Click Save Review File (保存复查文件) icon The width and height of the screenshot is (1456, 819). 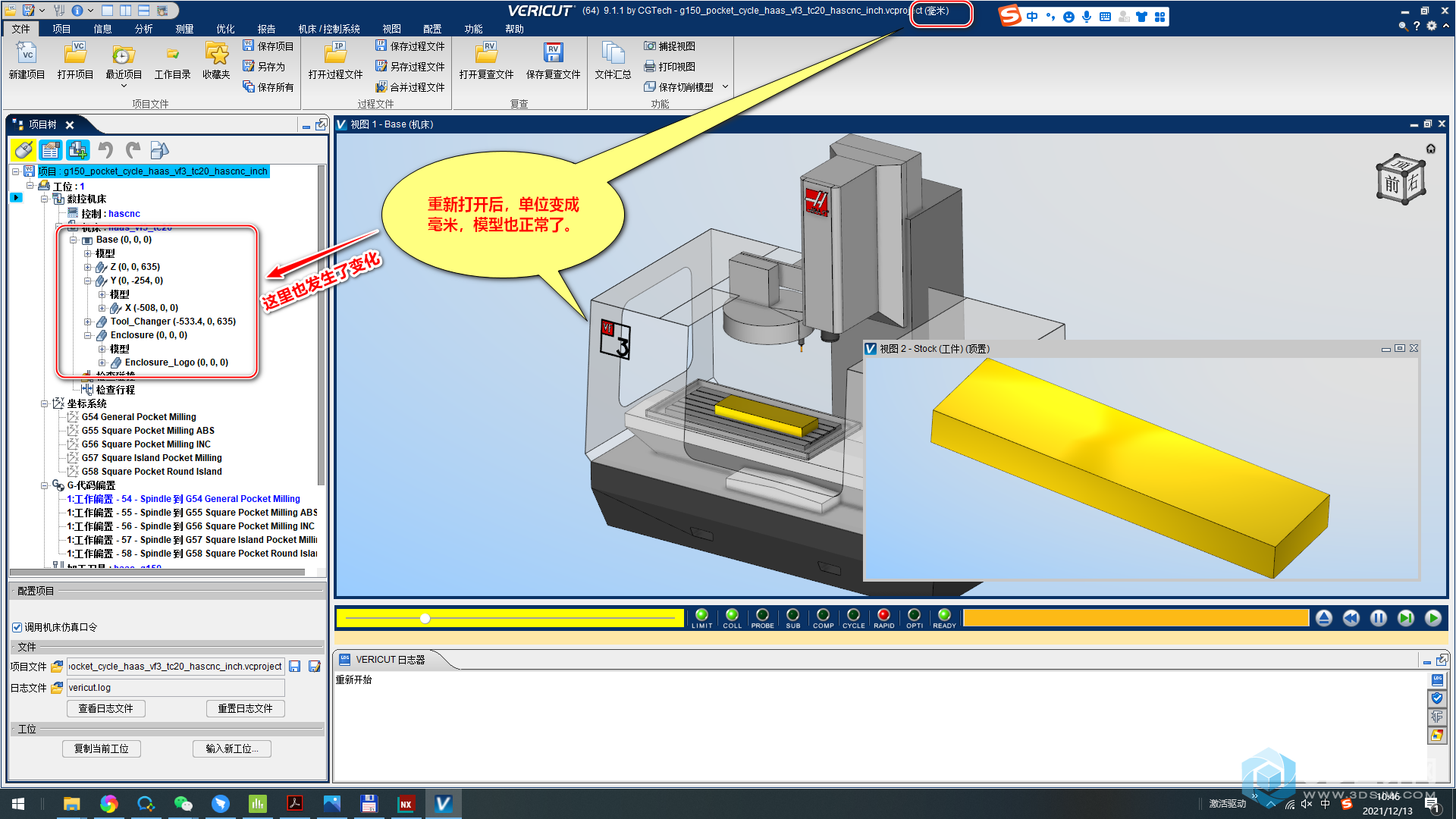click(554, 60)
